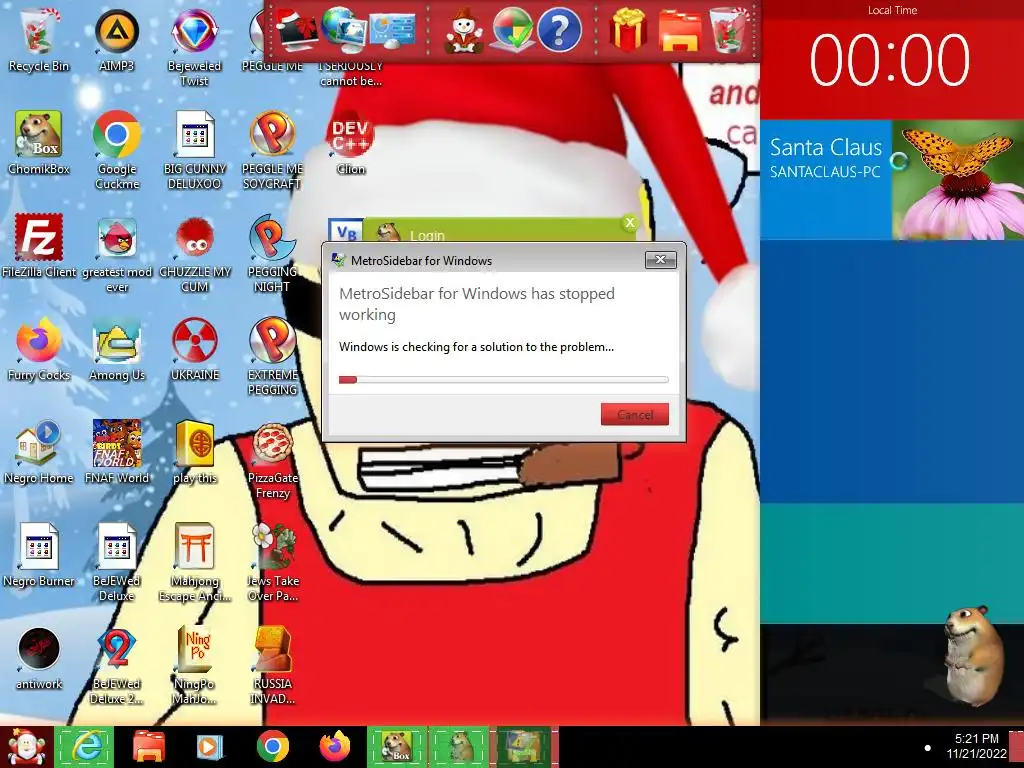Click the VB icon in Login window
This screenshot has height=768, width=1024.
pos(345,231)
